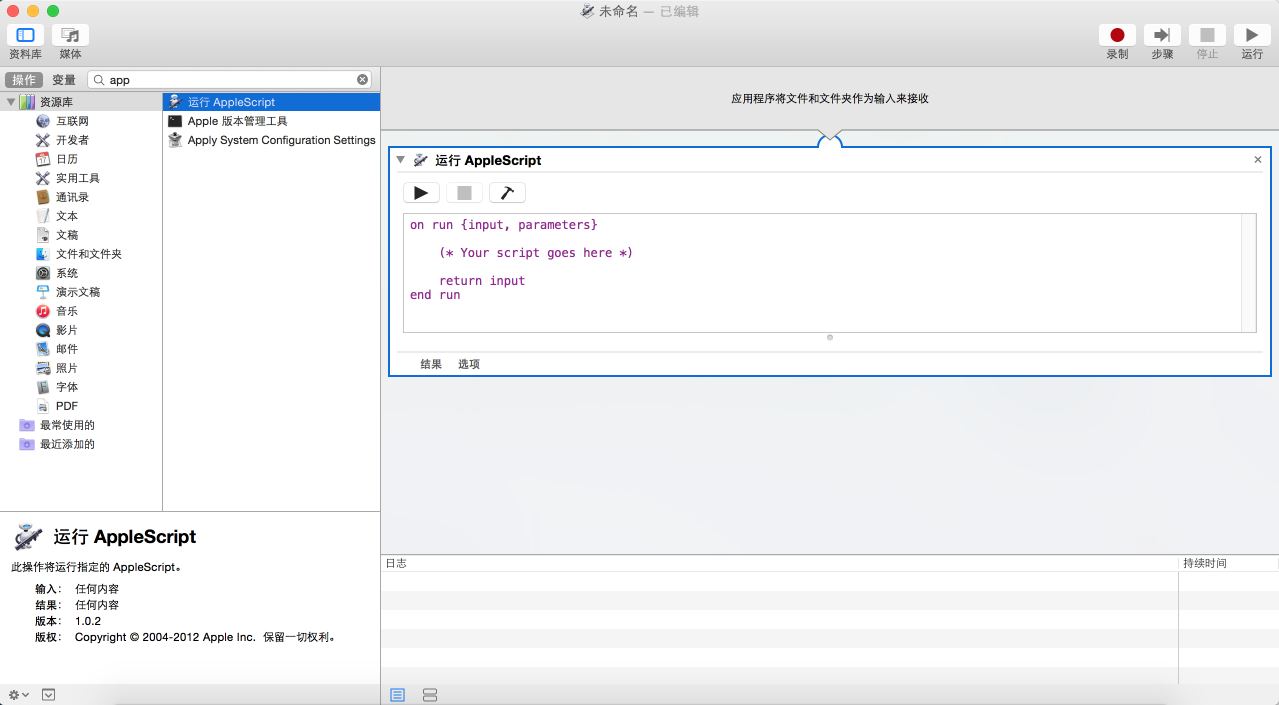Image resolution: width=1279 pixels, height=705 pixels.
Task: Click the 步骤 step toolbar button
Action: 1162,35
